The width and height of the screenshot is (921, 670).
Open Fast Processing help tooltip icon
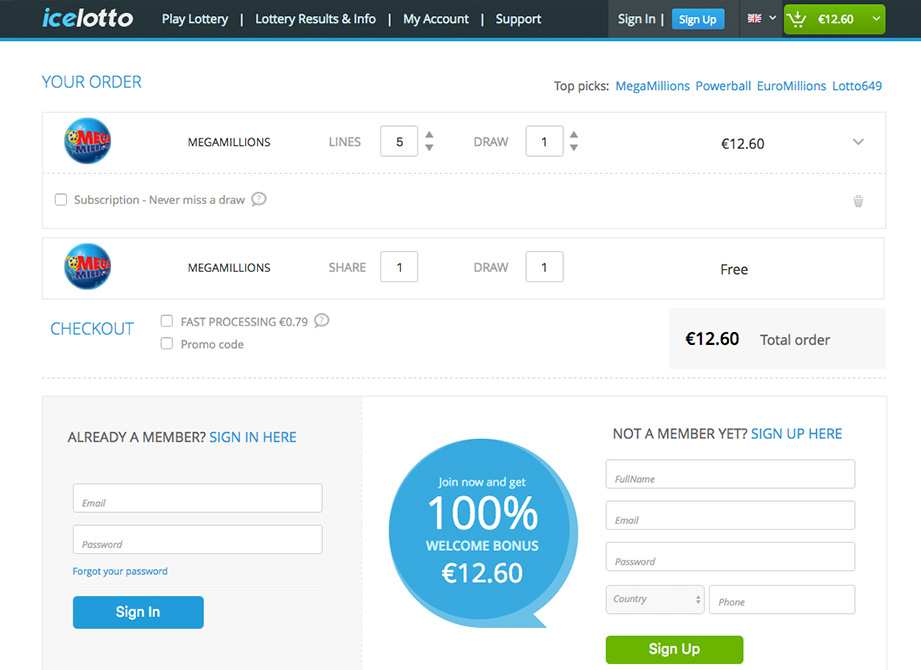[321, 321]
